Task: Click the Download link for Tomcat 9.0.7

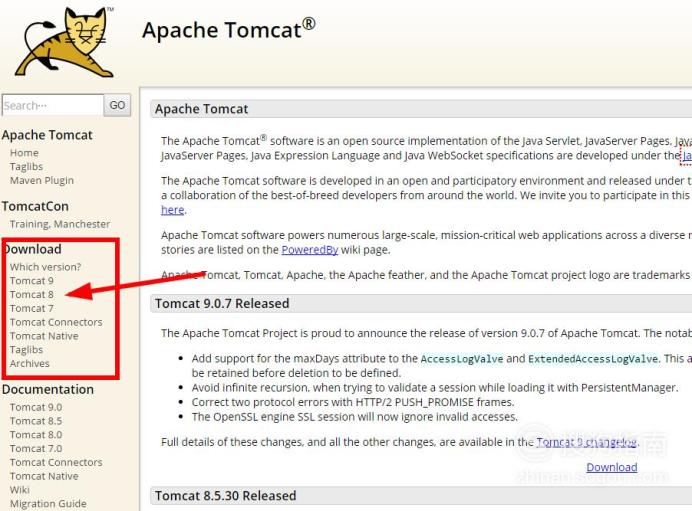Action: (612, 467)
